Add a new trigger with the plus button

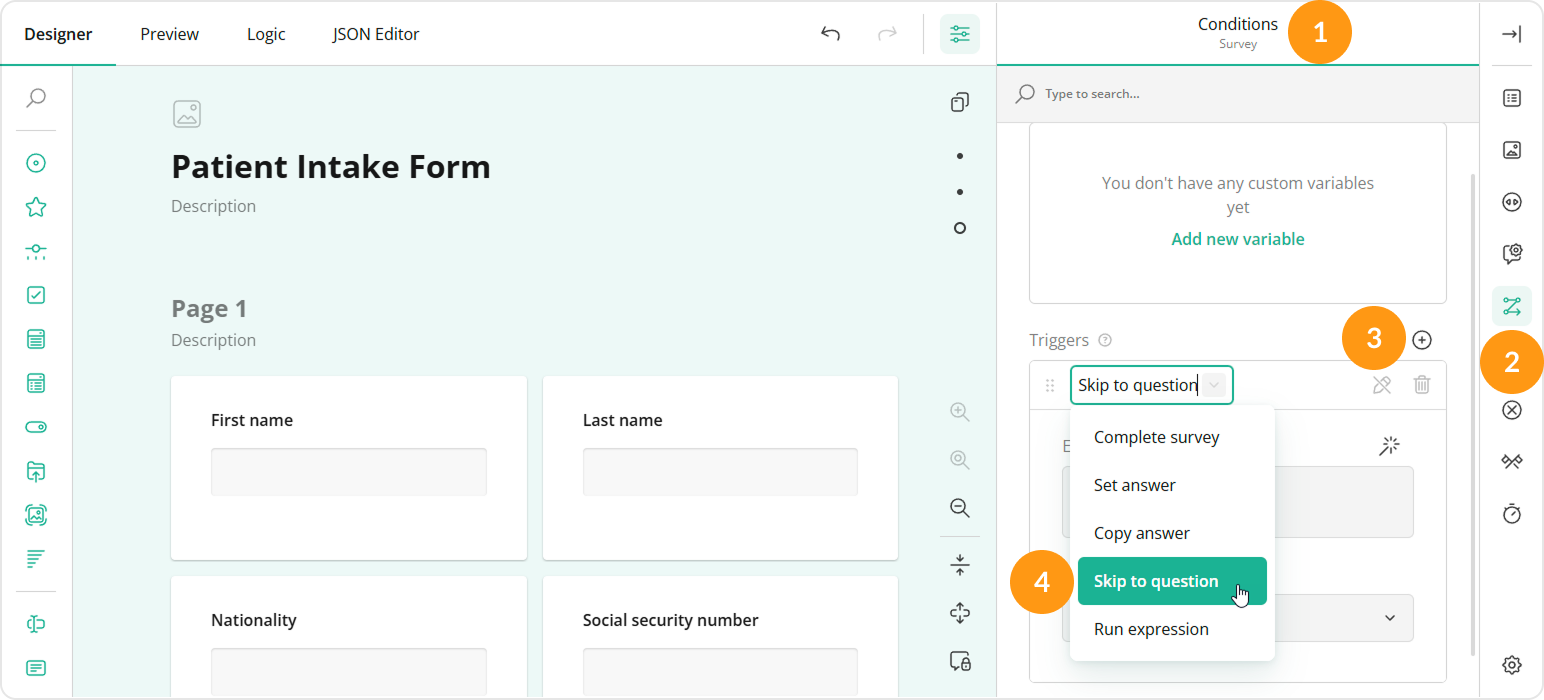[1422, 339]
